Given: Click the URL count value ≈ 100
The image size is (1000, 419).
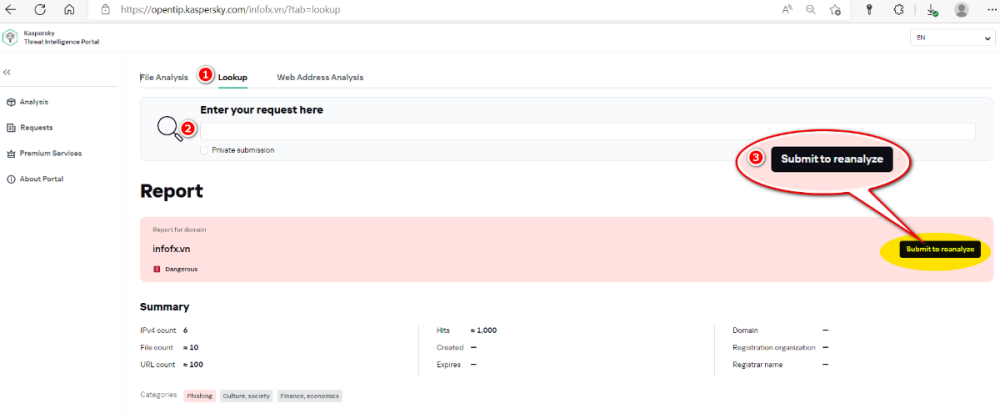Looking at the screenshot, I should click(193, 365).
